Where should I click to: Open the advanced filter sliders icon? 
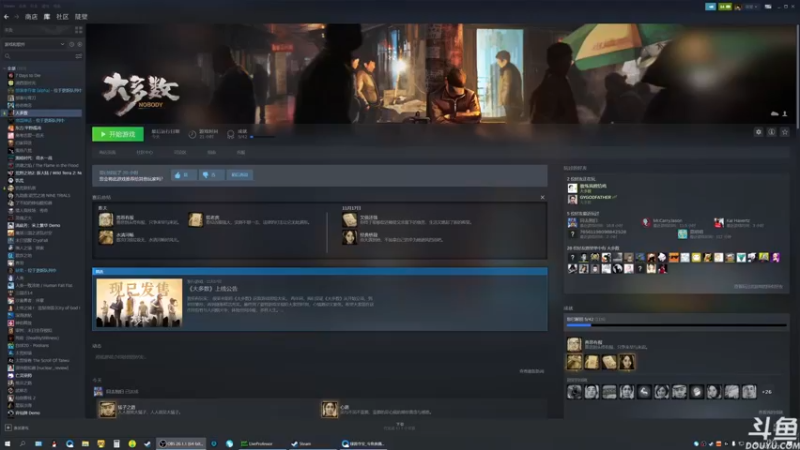79,56
